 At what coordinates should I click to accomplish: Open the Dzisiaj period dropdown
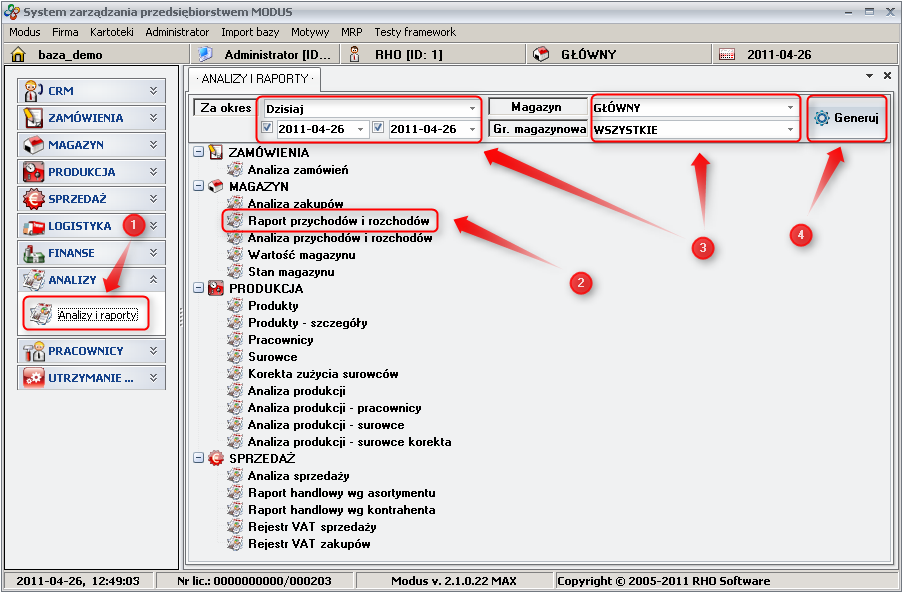click(x=472, y=108)
